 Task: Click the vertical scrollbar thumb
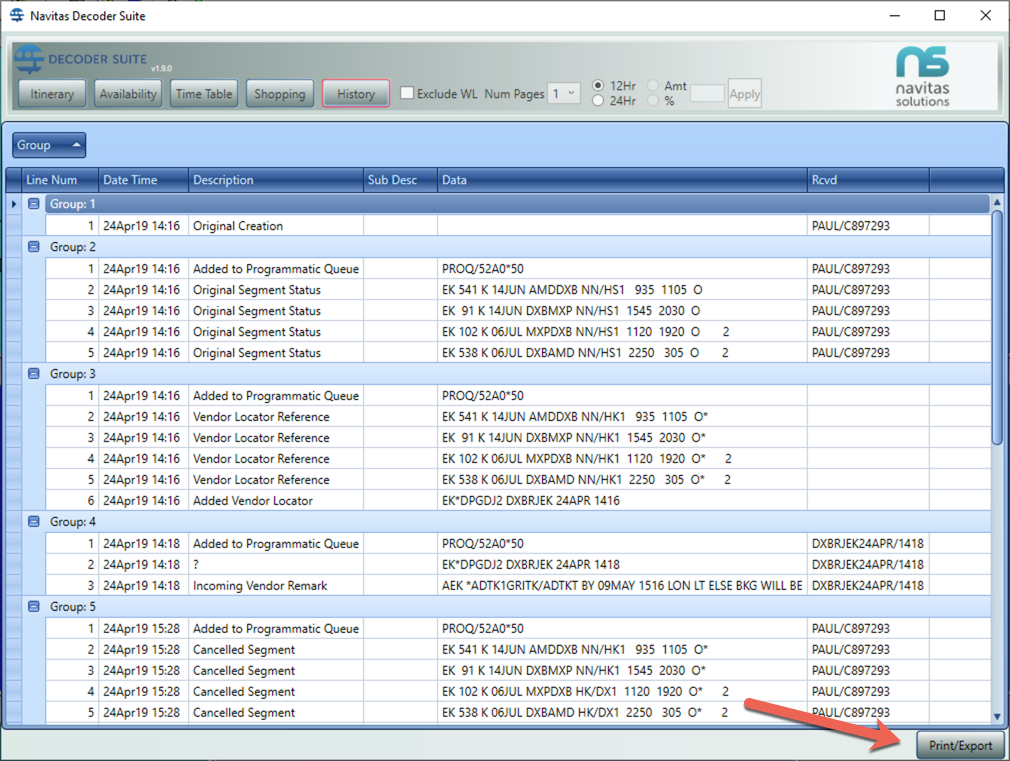click(997, 327)
